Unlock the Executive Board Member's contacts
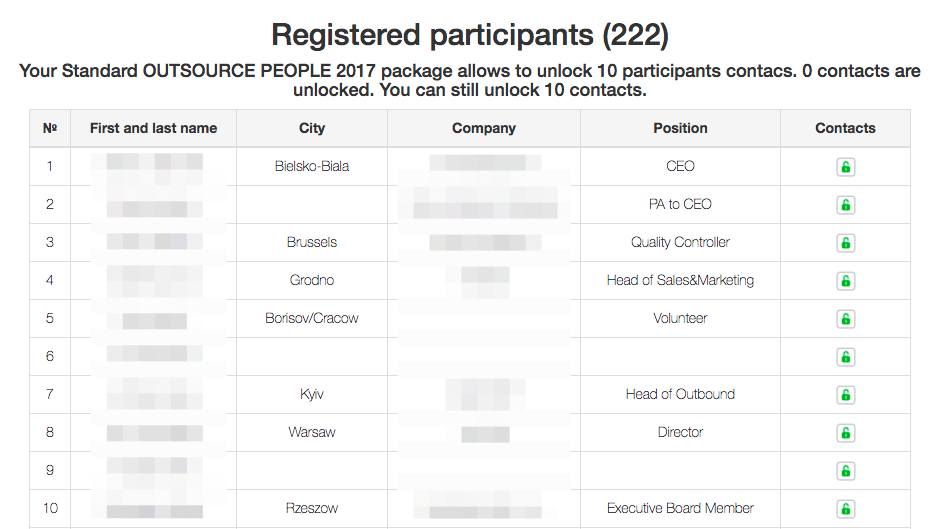The image size is (948, 529). [845, 509]
